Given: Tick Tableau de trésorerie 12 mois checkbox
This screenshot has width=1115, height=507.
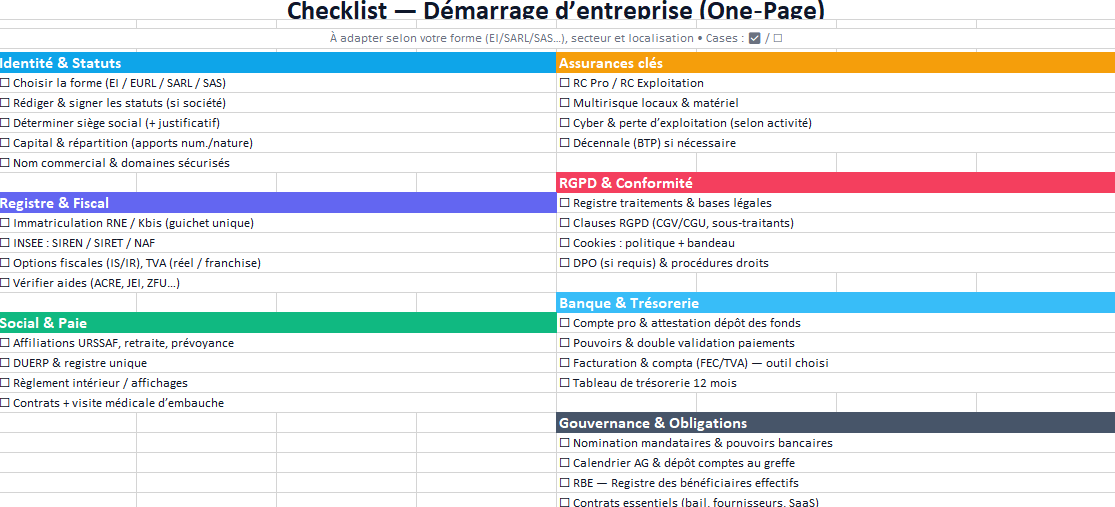Looking at the screenshot, I should (565, 383).
